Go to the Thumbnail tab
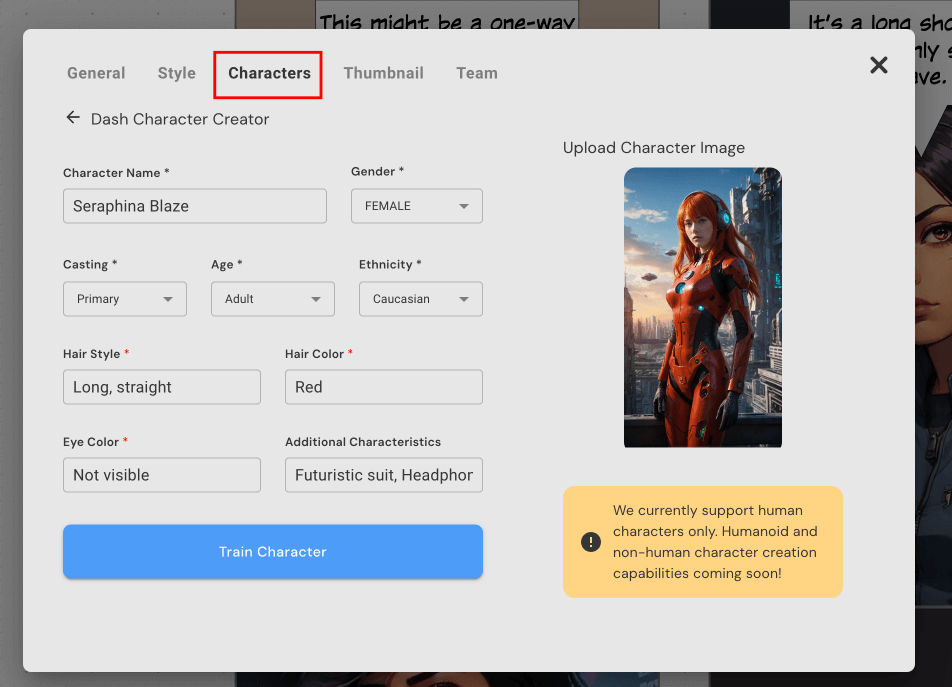Screen dimensions: 952x687 click(383, 73)
